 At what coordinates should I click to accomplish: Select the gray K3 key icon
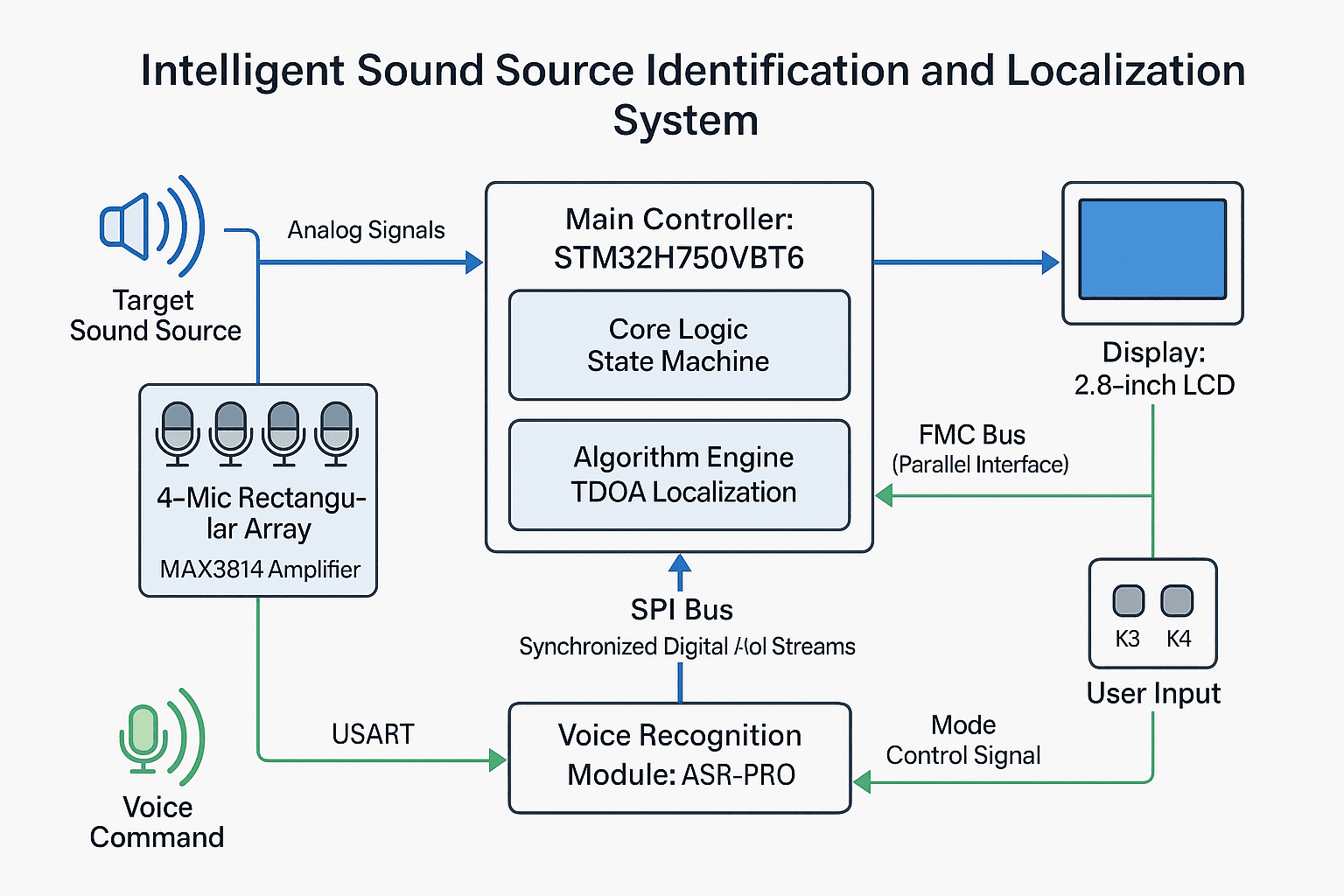point(1128,601)
